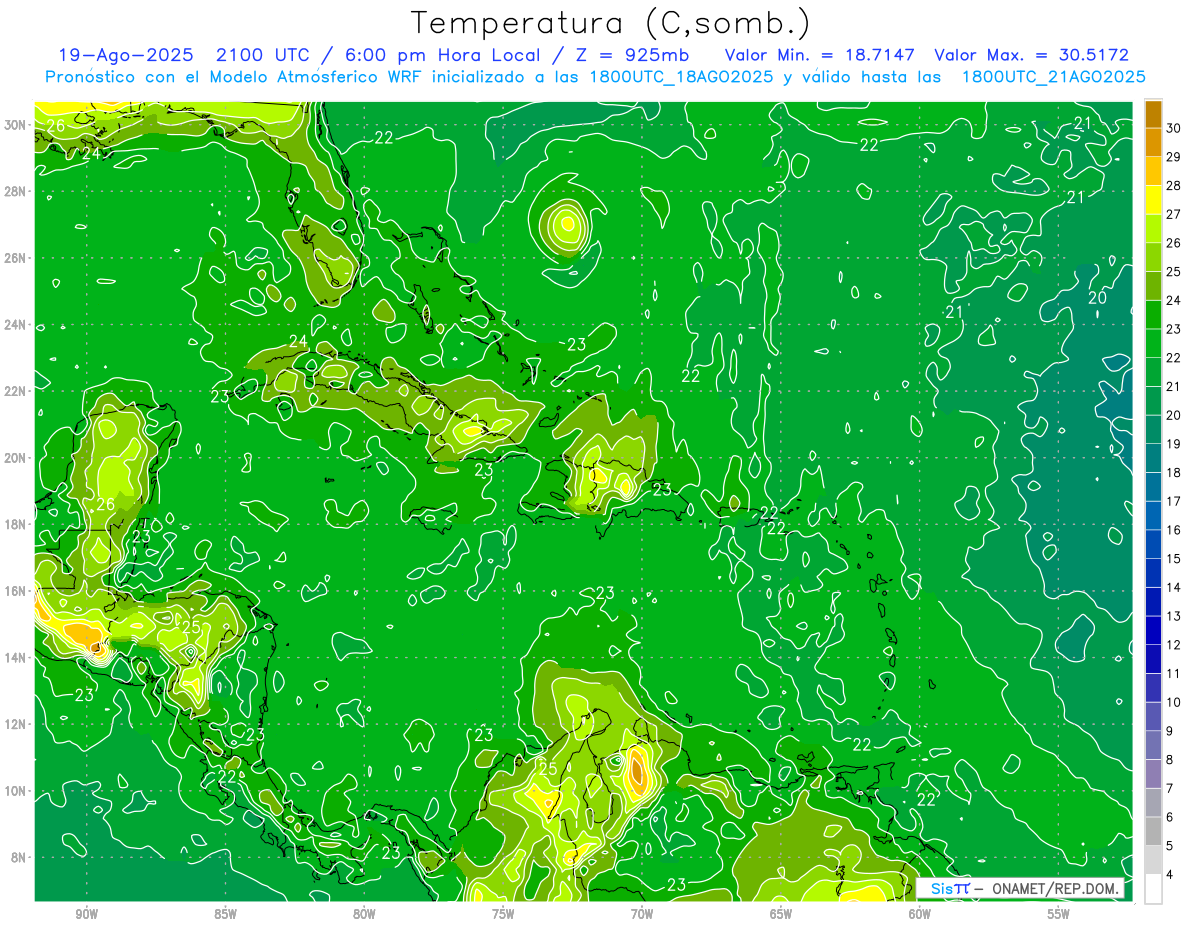Click 'Valor Max. = 30.5172' text

point(1032,56)
